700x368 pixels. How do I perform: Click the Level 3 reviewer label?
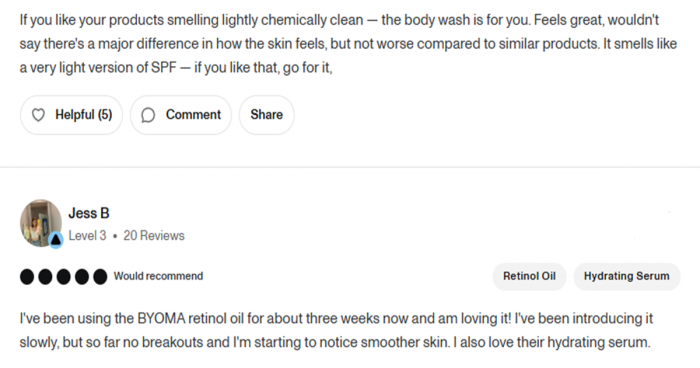88,235
